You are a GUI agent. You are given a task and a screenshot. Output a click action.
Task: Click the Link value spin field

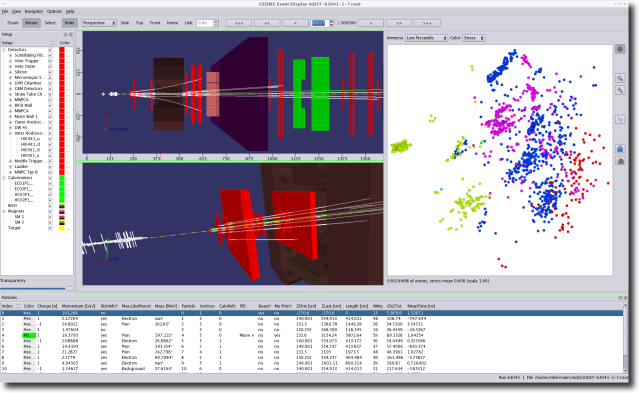point(205,23)
